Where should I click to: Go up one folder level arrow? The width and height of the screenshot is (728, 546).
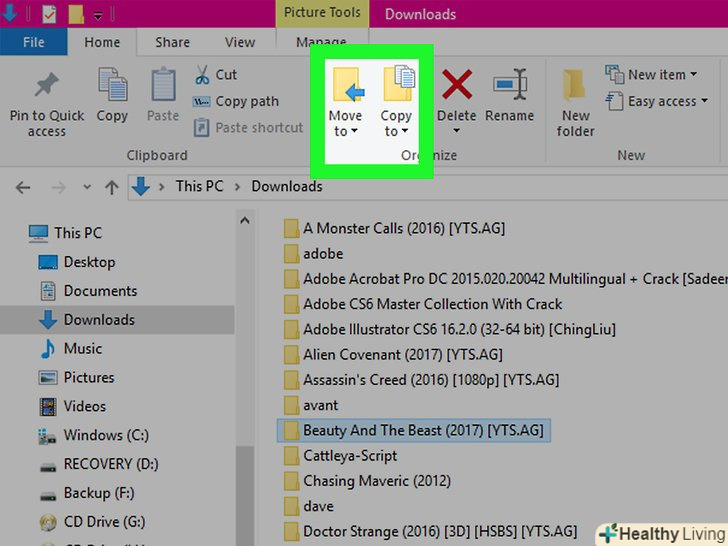tap(111, 188)
